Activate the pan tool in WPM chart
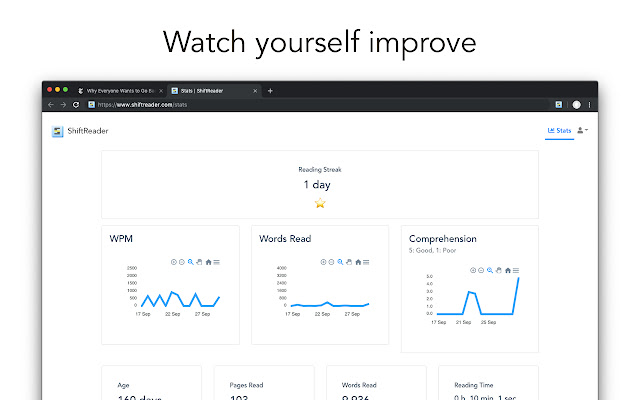 click(x=199, y=262)
